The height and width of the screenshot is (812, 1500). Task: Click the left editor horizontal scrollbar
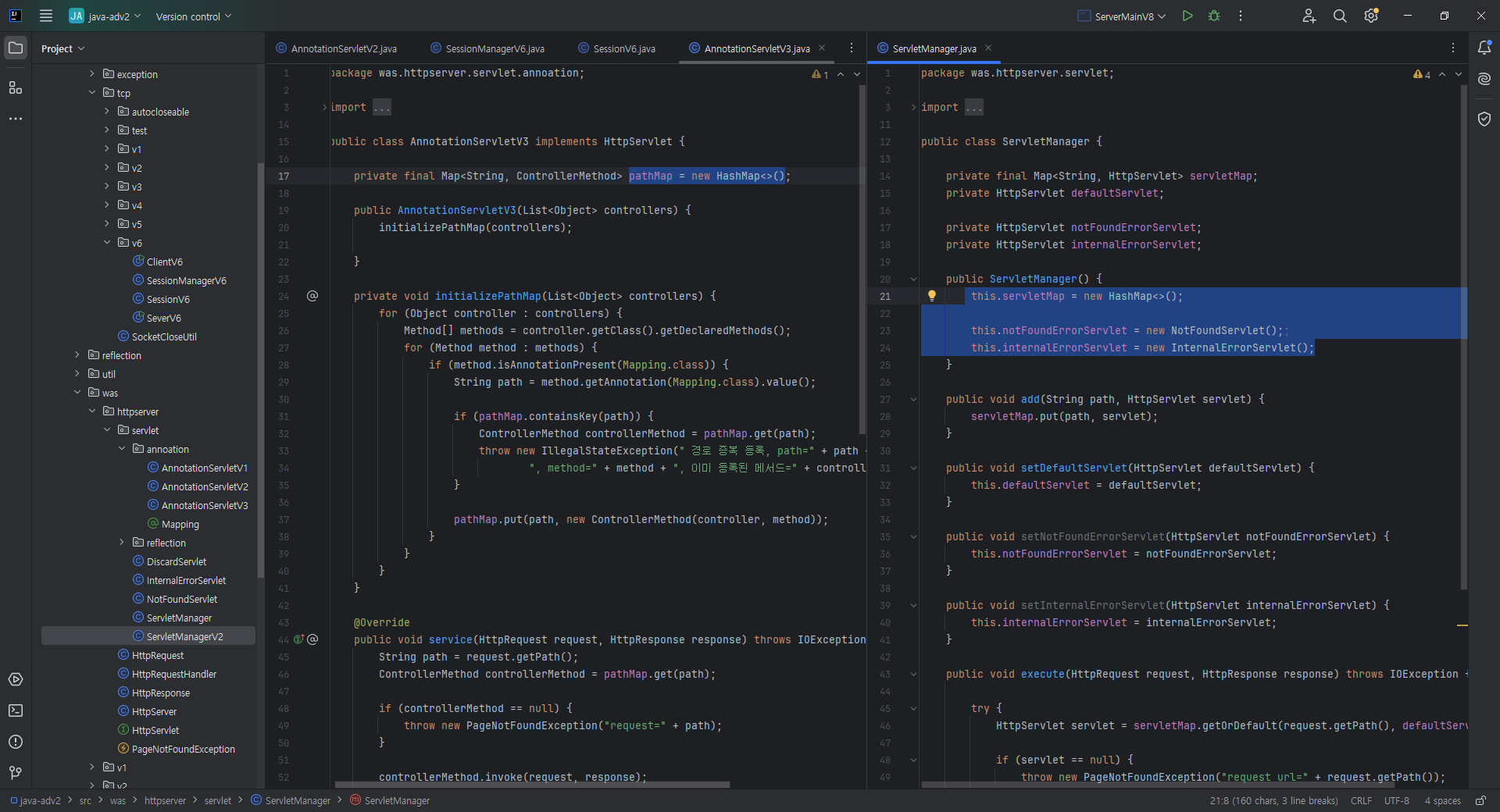point(531,785)
